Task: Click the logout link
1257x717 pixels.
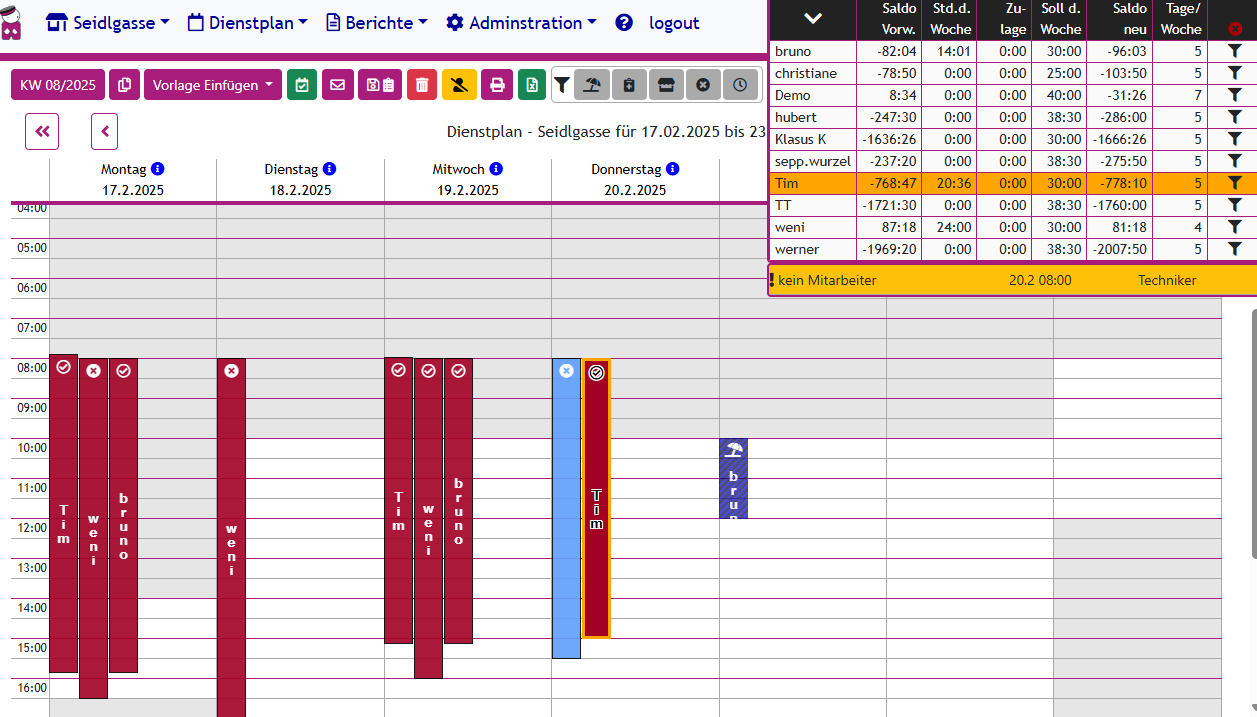Action: 674,22
